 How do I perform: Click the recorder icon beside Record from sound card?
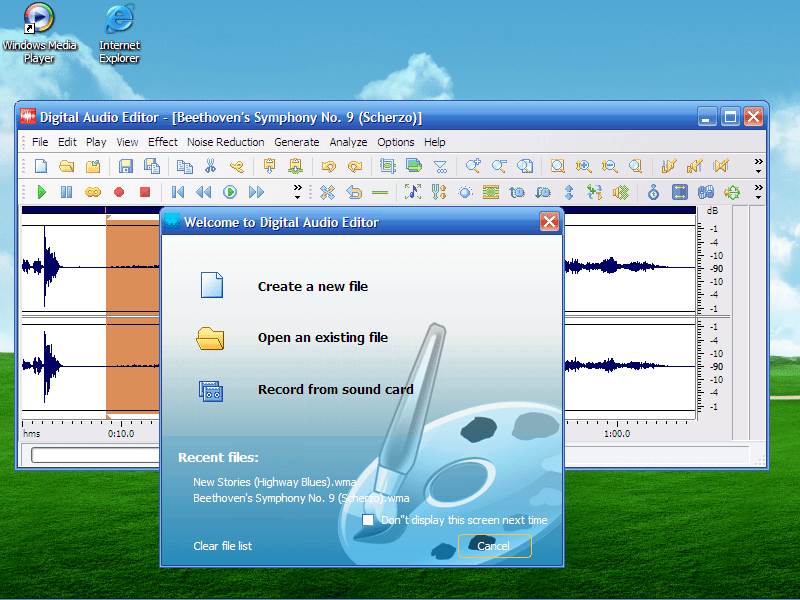pyautogui.click(x=211, y=391)
